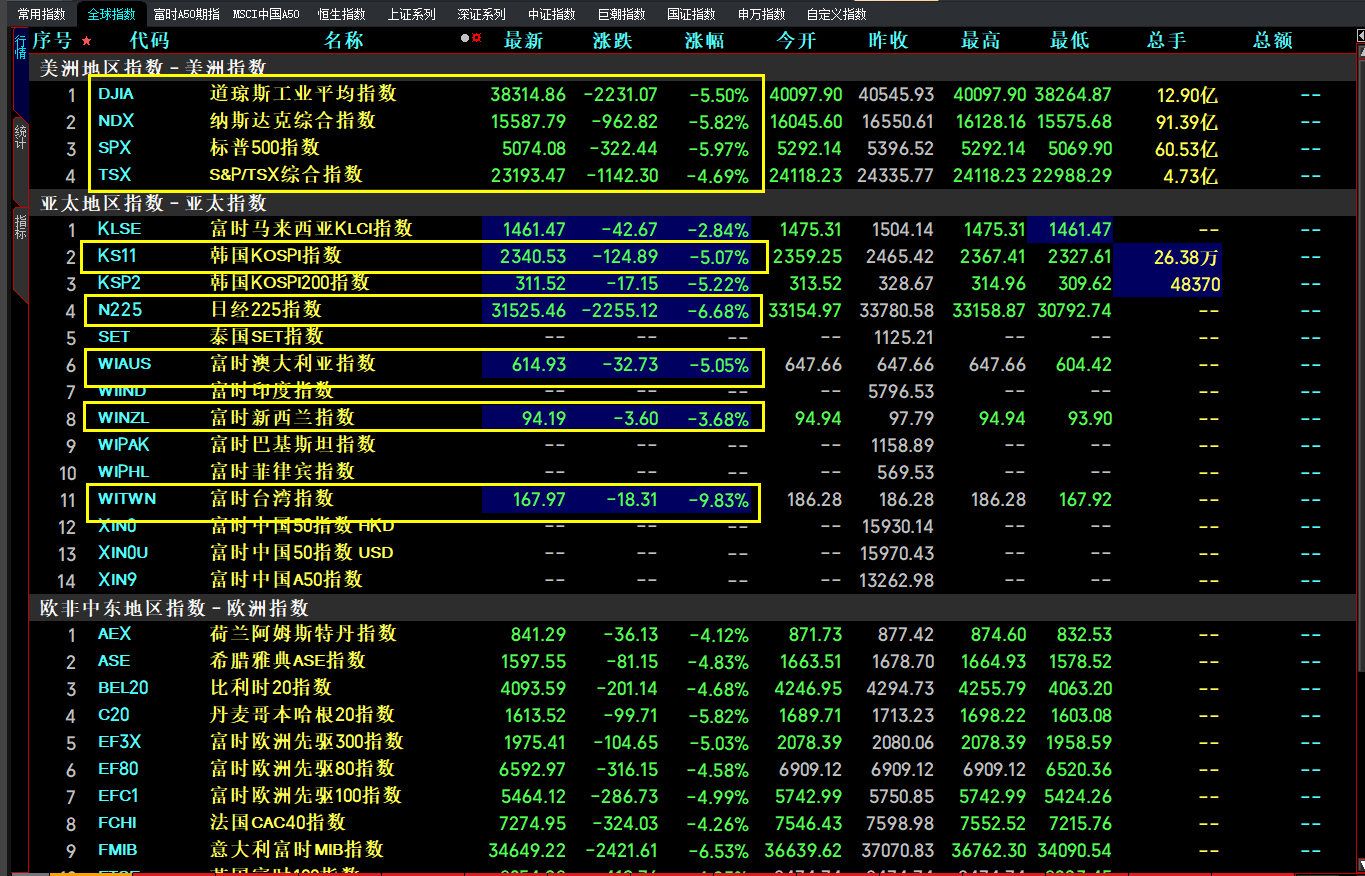Sort by the 涨跌 column header
This screenshot has width=1365, height=876.
(612, 41)
